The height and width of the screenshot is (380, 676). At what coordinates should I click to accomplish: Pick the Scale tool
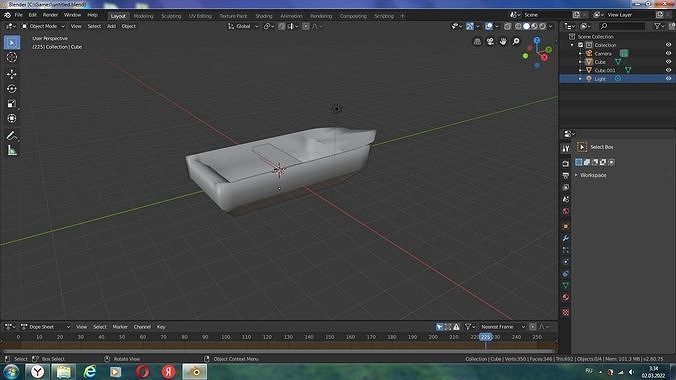[12, 104]
